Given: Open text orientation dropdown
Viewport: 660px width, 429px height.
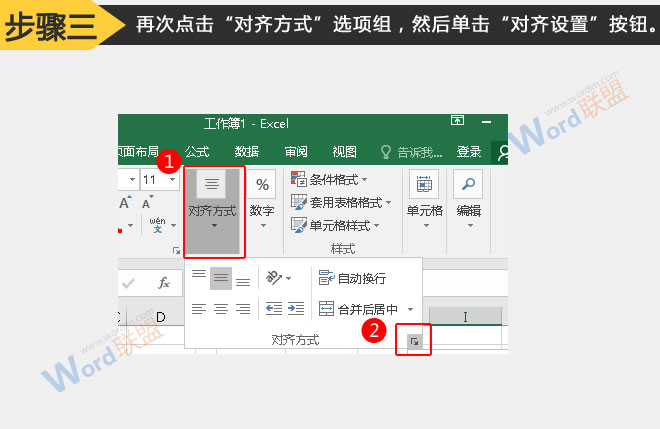Looking at the screenshot, I should pos(279,278).
